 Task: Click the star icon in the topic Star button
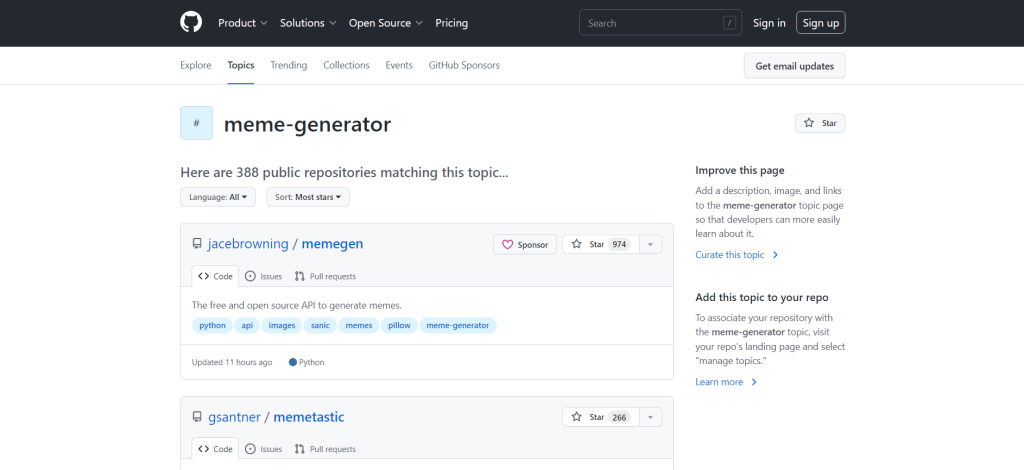pyautogui.click(x=809, y=123)
